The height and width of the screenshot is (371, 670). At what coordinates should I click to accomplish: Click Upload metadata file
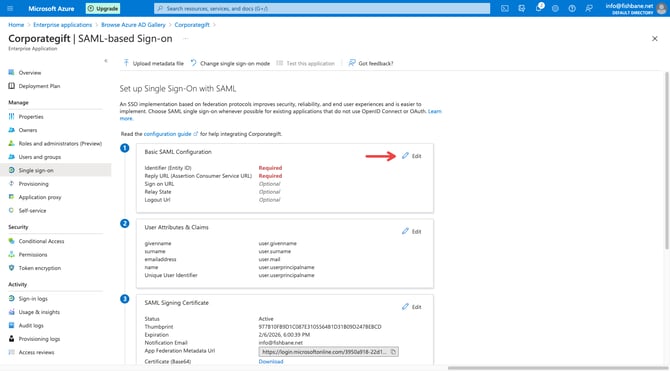[x=153, y=63]
